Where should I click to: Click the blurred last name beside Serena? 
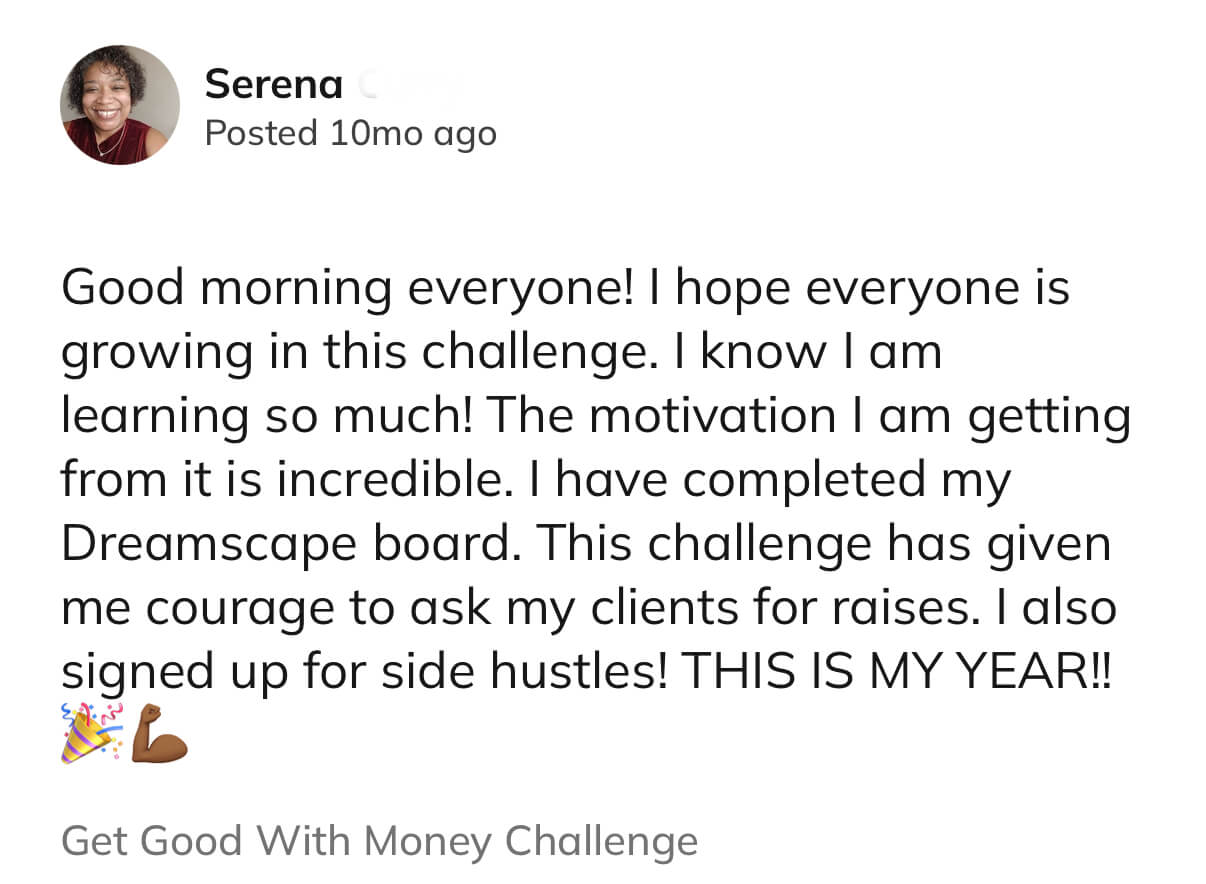click(400, 87)
